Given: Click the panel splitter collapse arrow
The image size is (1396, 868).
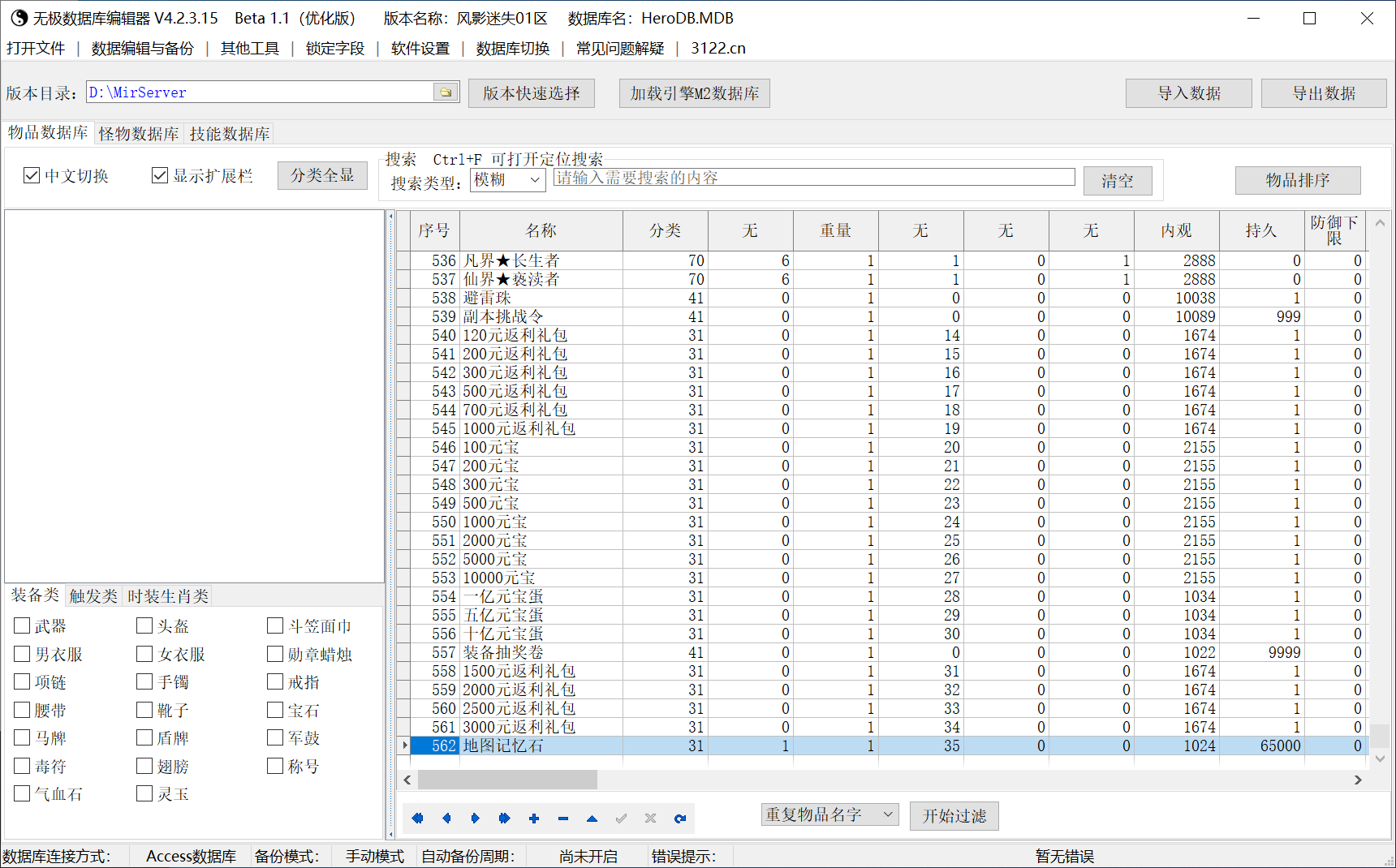Looking at the screenshot, I should tap(390, 217).
